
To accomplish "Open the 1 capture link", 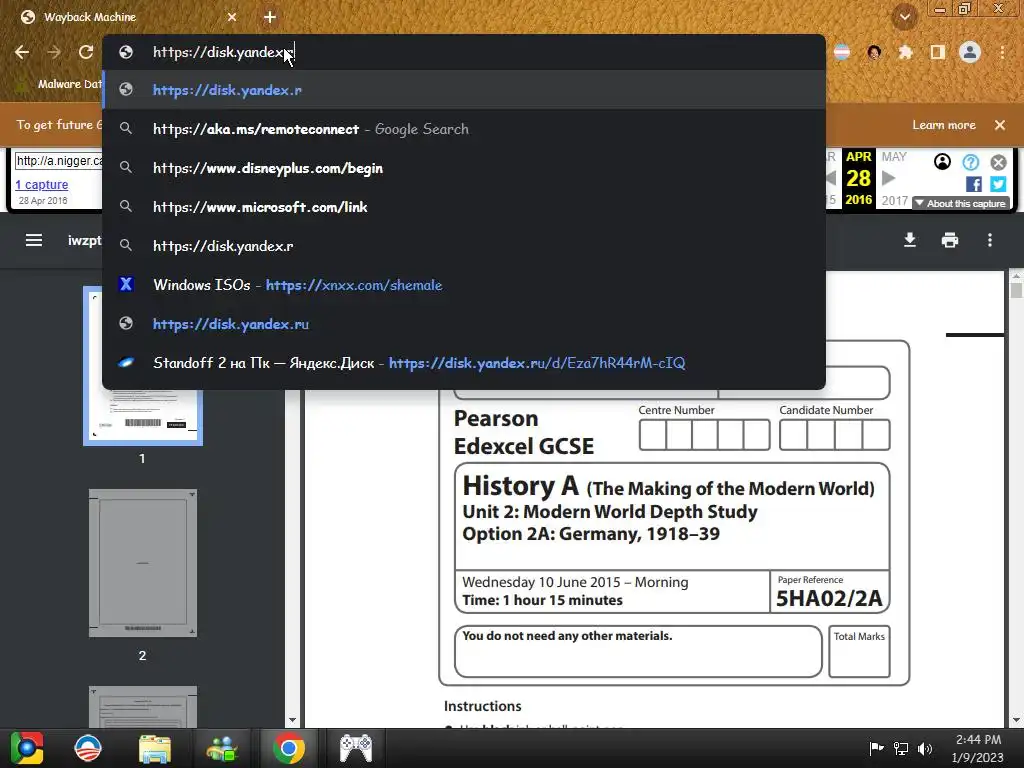I will point(41,185).
